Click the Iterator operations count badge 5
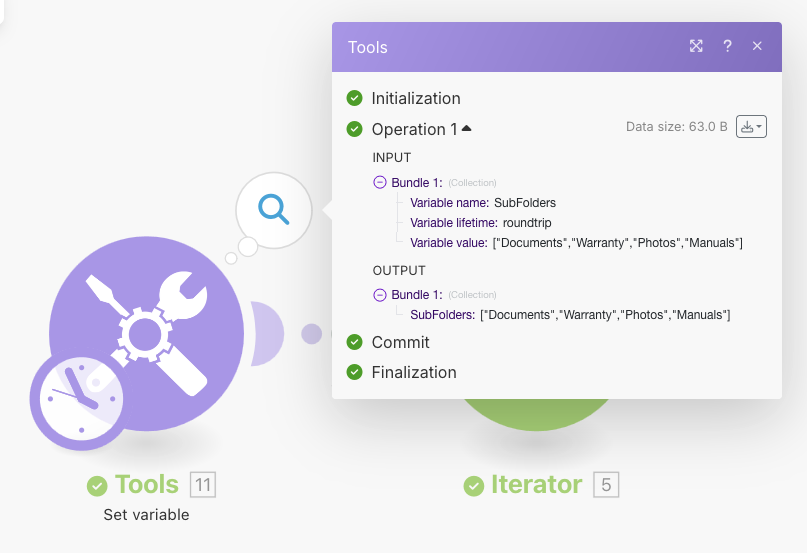This screenshot has width=807, height=553. point(606,485)
